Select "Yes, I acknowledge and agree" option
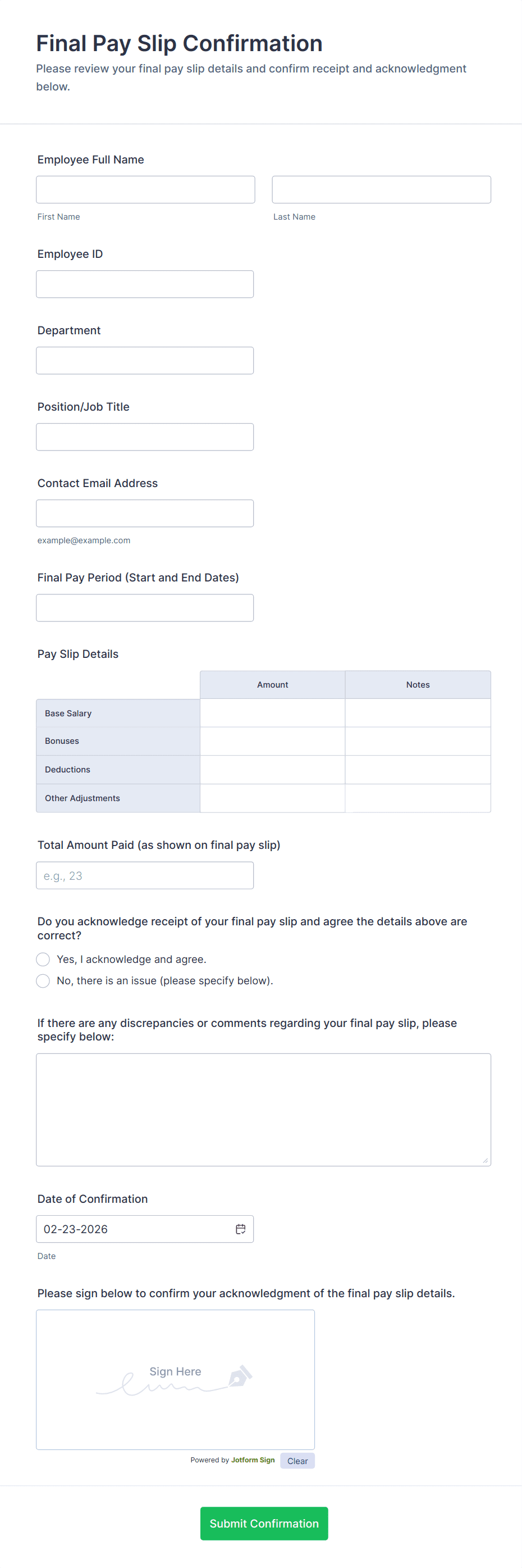The height and width of the screenshot is (1568, 522). coord(43,960)
